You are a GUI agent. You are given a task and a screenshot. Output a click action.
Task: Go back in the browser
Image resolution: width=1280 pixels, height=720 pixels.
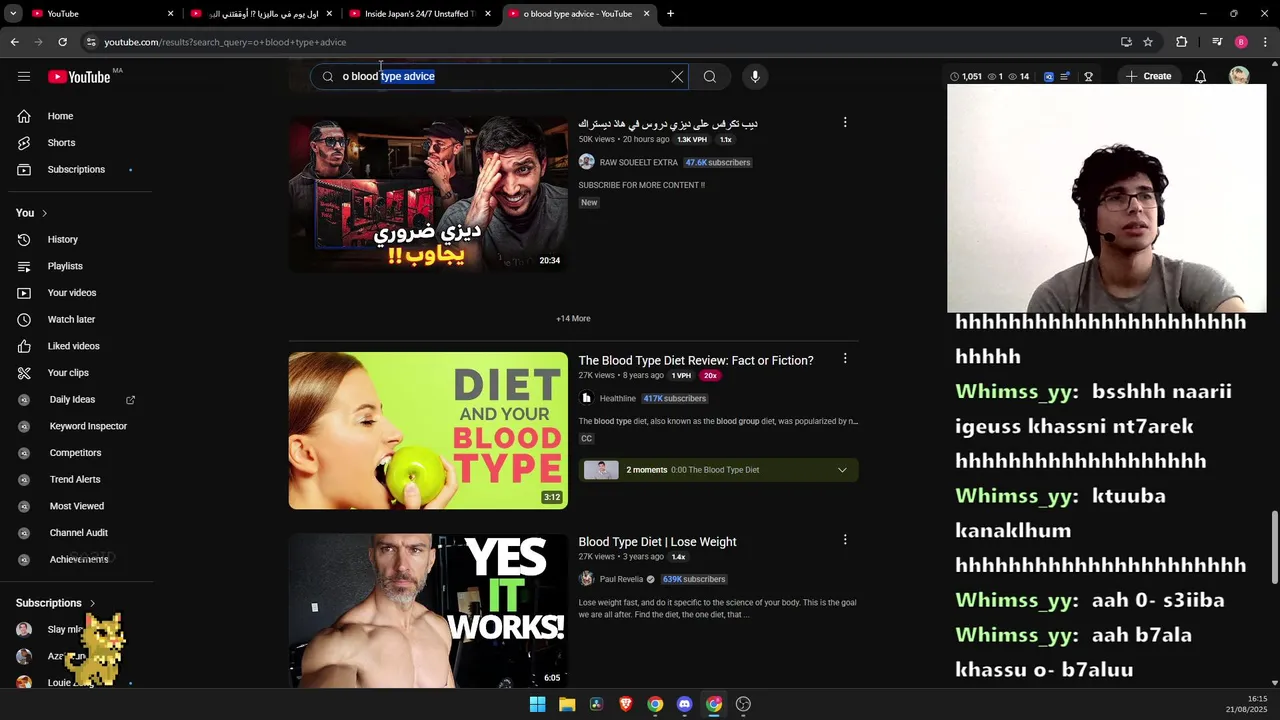click(15, 42)
